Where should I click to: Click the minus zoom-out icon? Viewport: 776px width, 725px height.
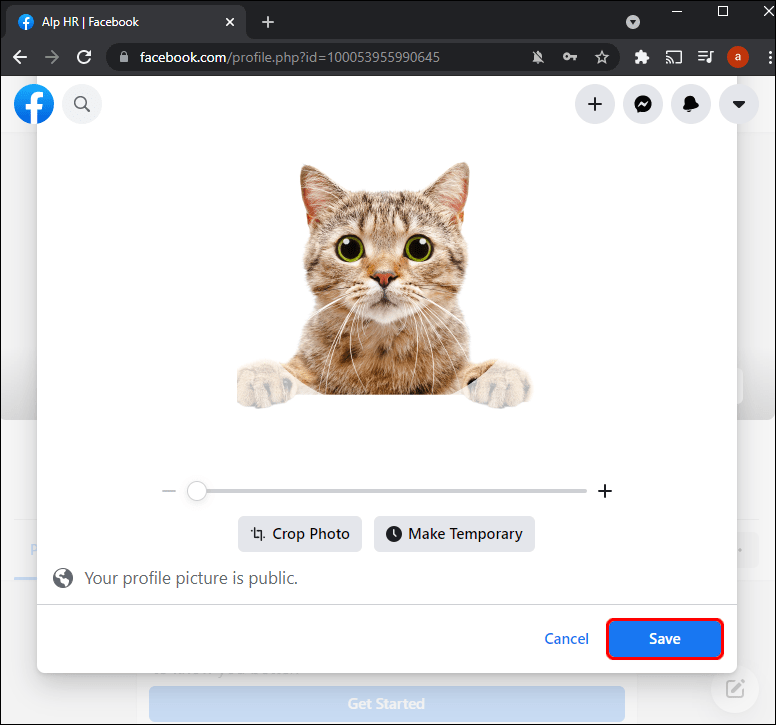click(x=169, y=491)
